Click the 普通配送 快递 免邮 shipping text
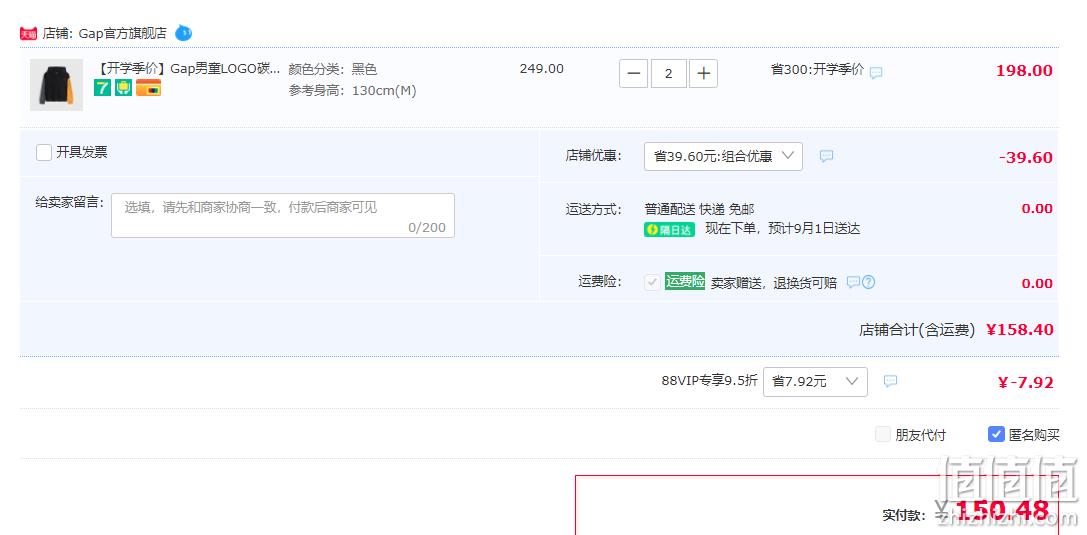Viewport: 1087px width, 535px height. click(699, 209)
